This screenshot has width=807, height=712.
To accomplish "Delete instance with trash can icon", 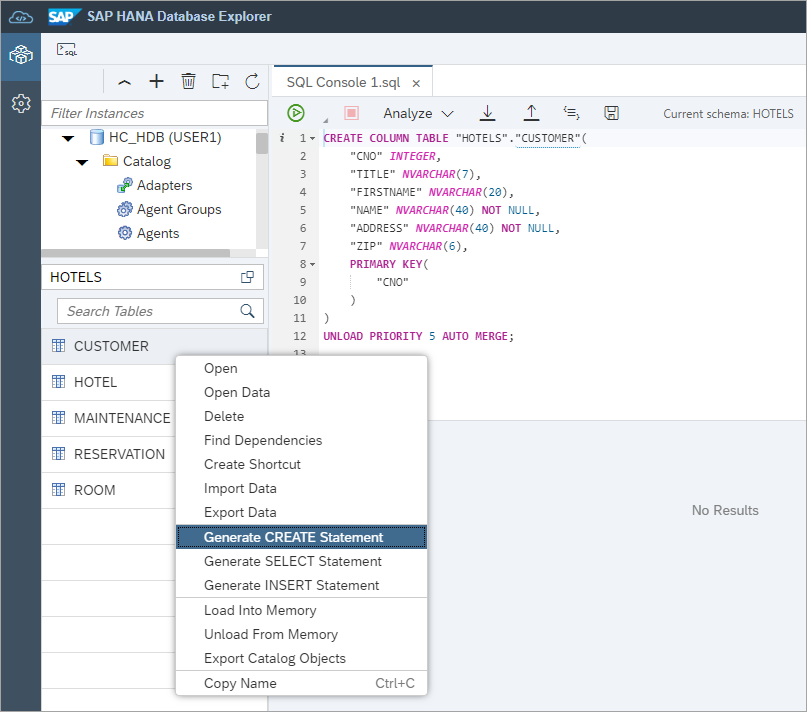I will [188, 81].
